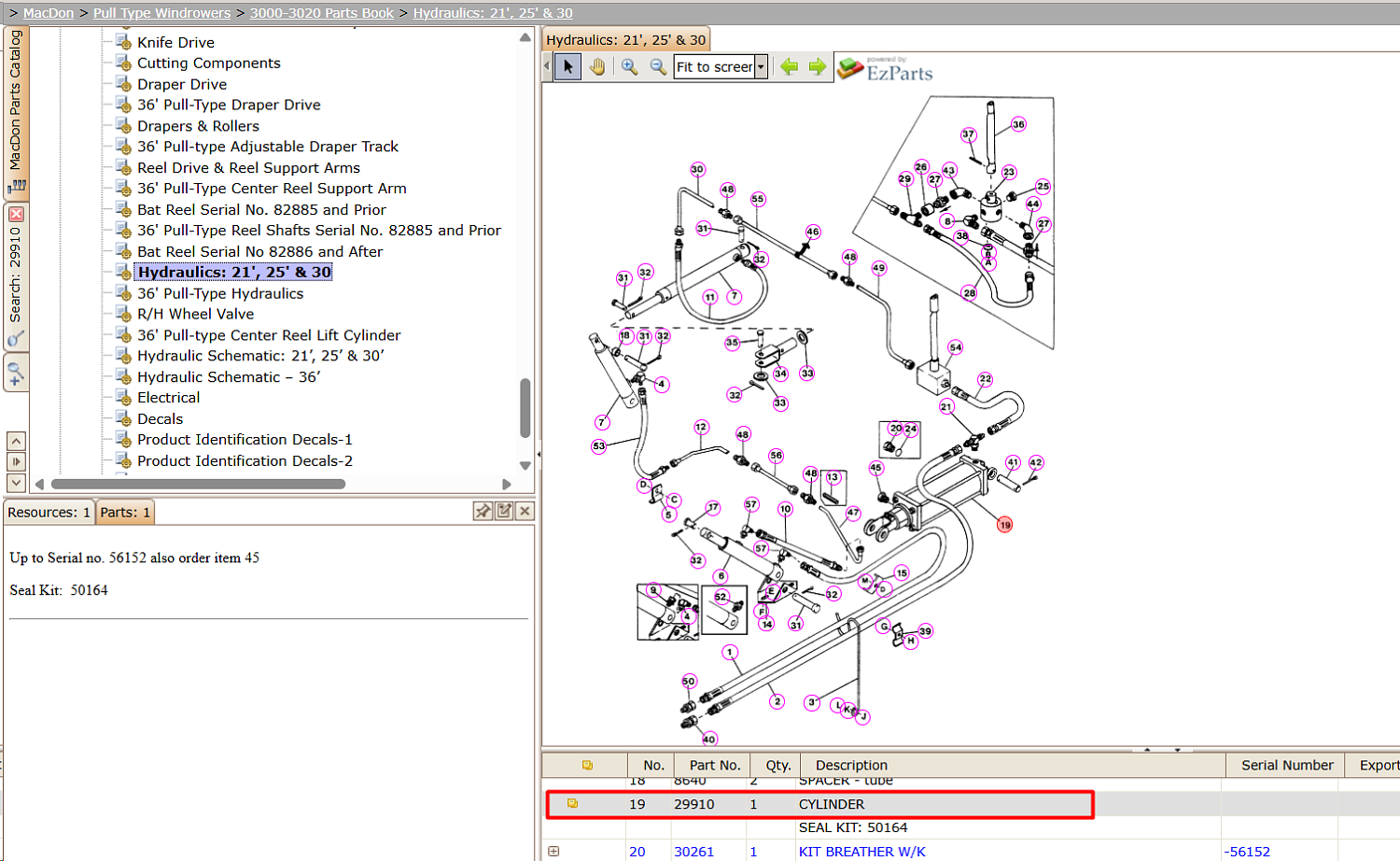Click callout 19 highlighted in red on diagram
This screenshot has height=861, width=1400.
tap(1004, 525)
